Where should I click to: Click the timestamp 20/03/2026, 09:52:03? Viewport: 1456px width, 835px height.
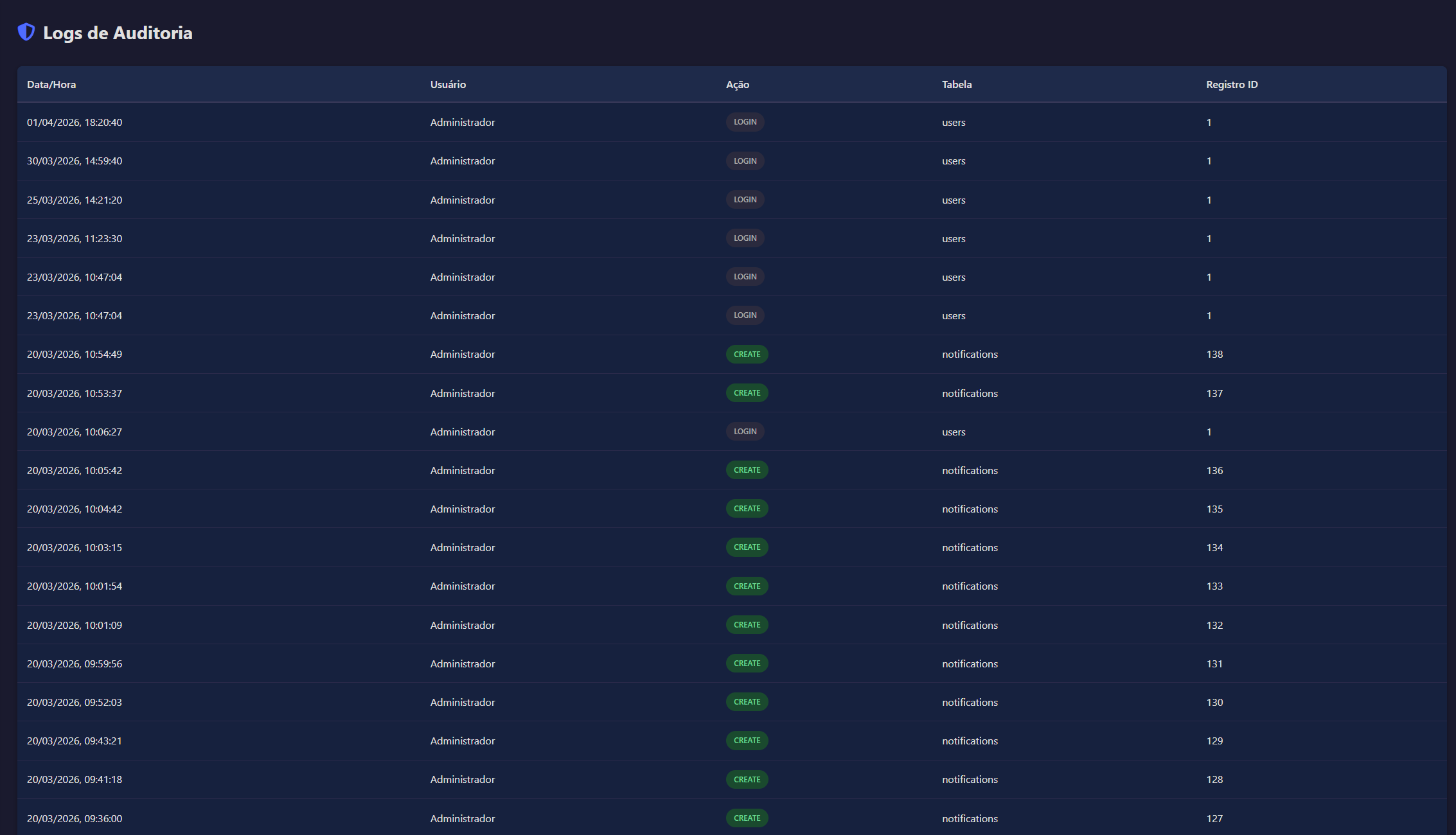tap(75, 702)
